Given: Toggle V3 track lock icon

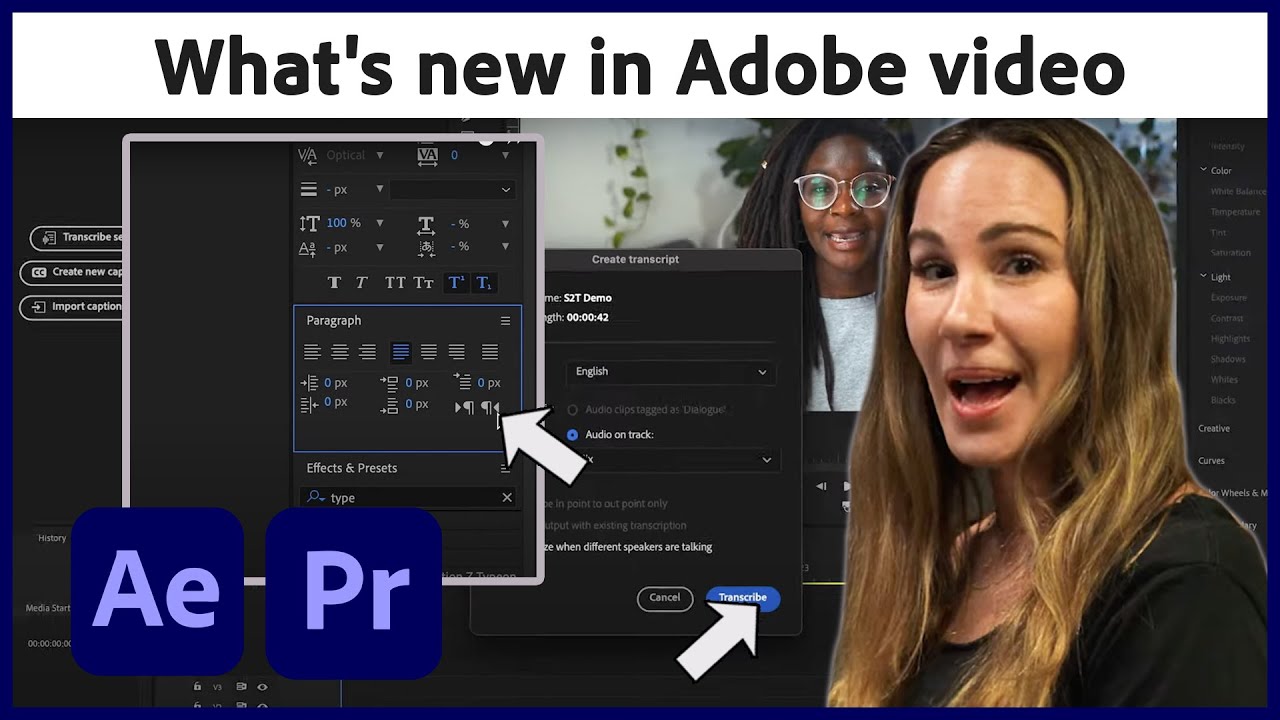Looking at the screenshot, I should click(x=197, y=687).
